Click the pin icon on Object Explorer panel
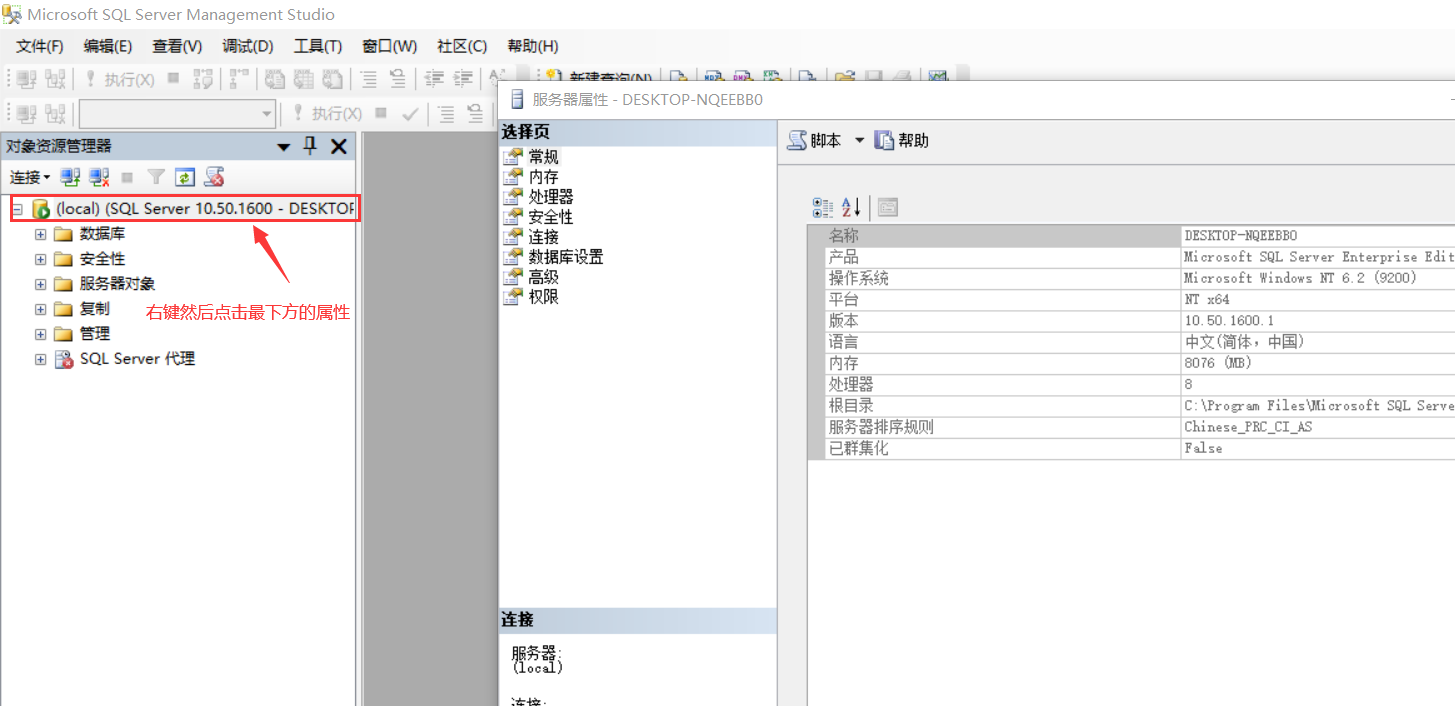Image resolution: width=1455 pixels, height=706 pixels. point(310,146)
